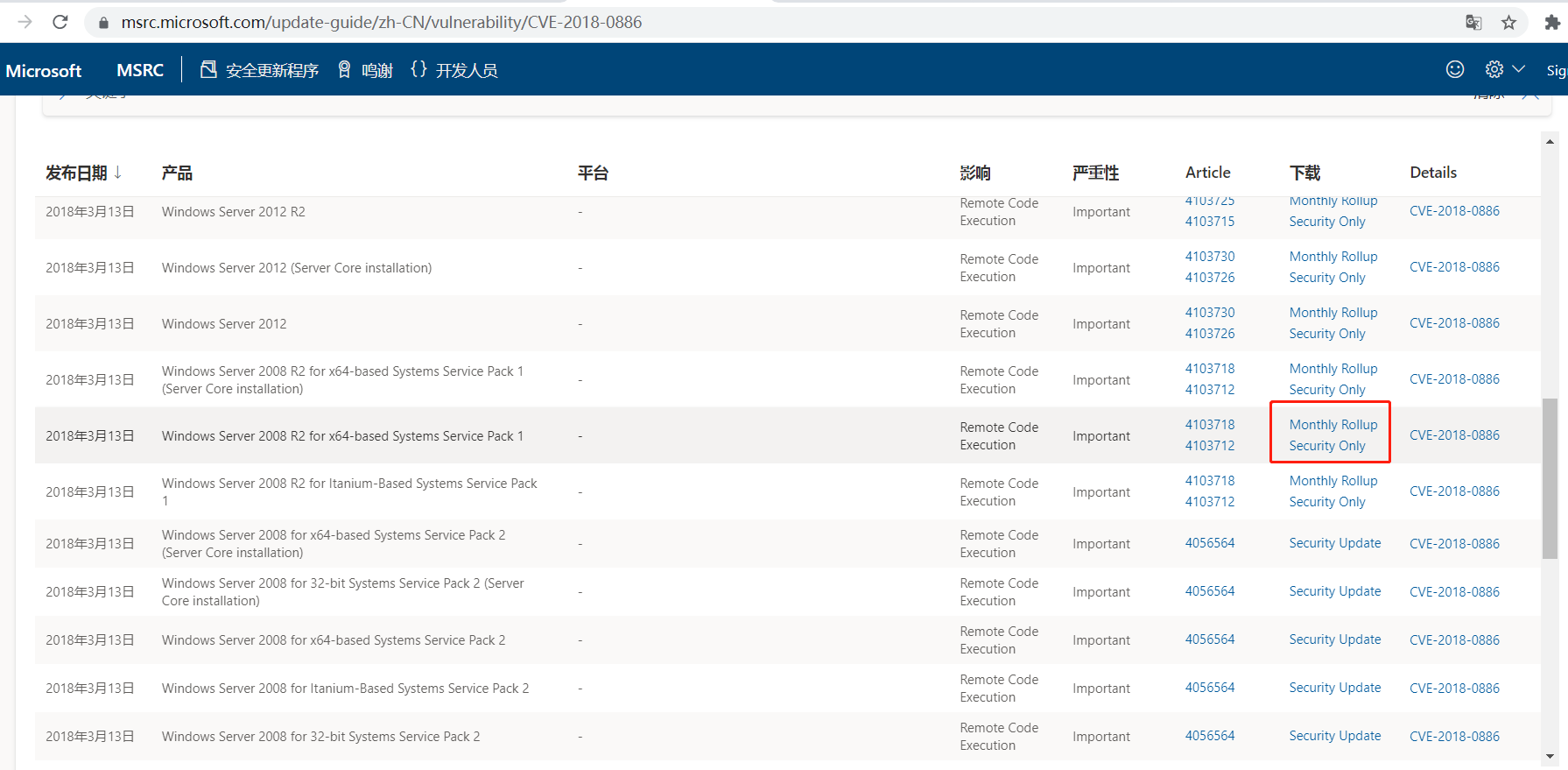Open the Microsoft home link
Image resolution: width=1568 pixels, height=770 pixels.
click(44, 70)
